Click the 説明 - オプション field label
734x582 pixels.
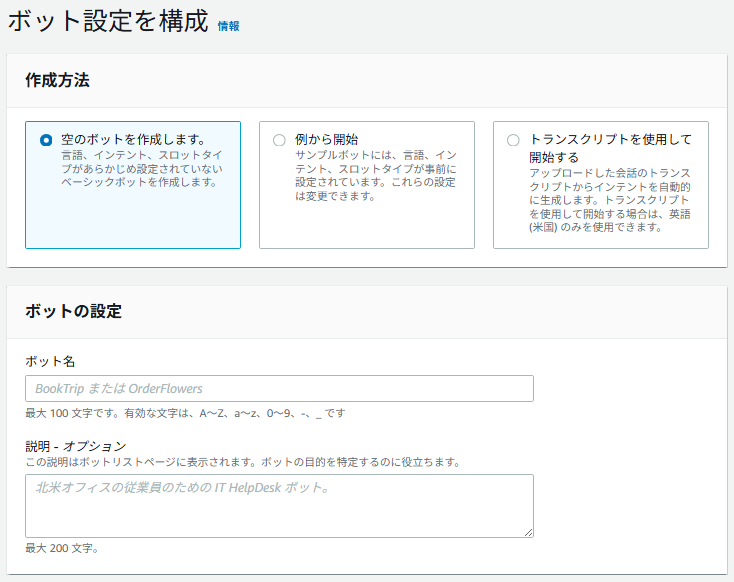tap(76, 445)
